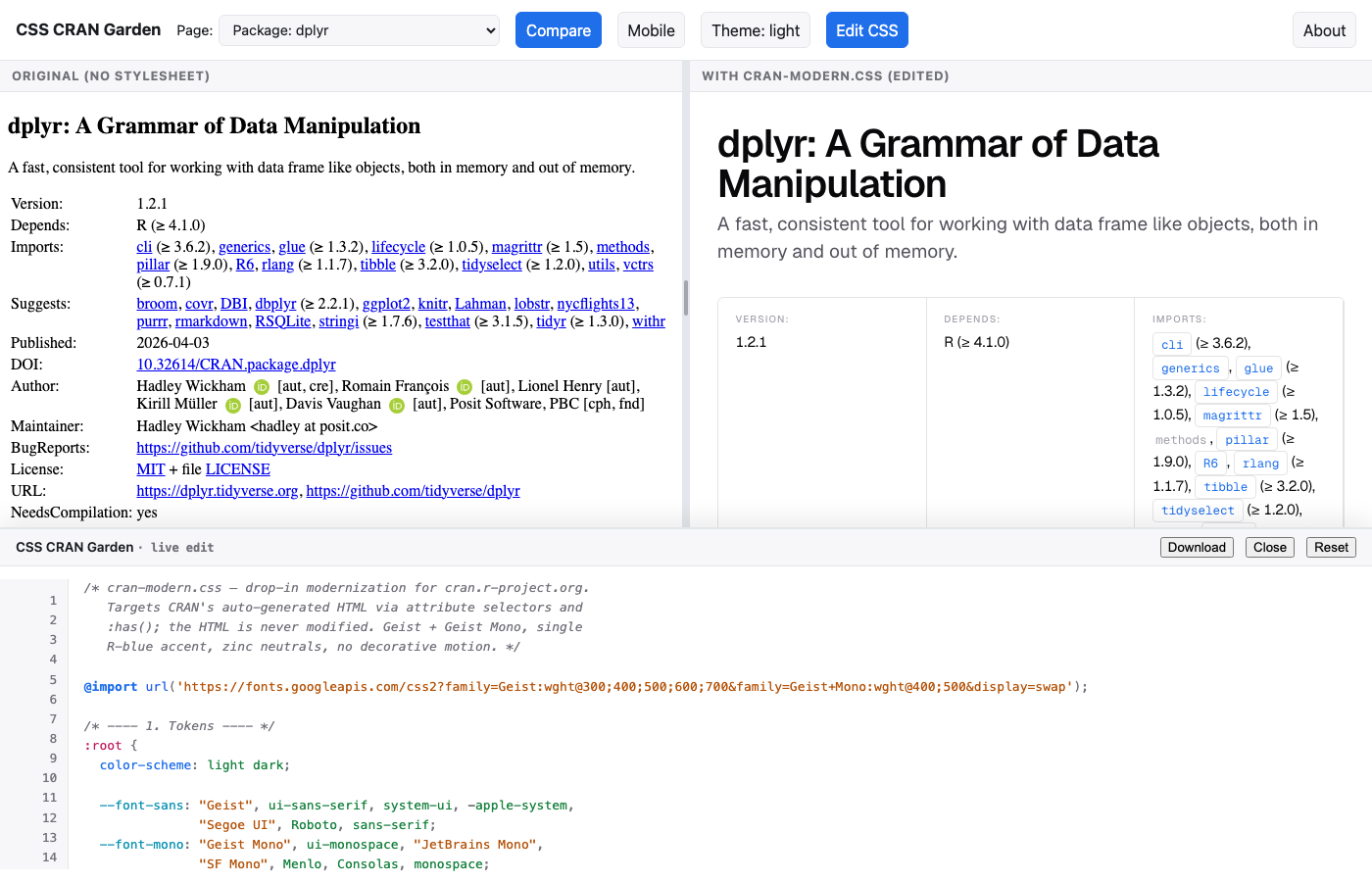
Task: Place cursor on the :root selector line
Action: tap(111, 746)
